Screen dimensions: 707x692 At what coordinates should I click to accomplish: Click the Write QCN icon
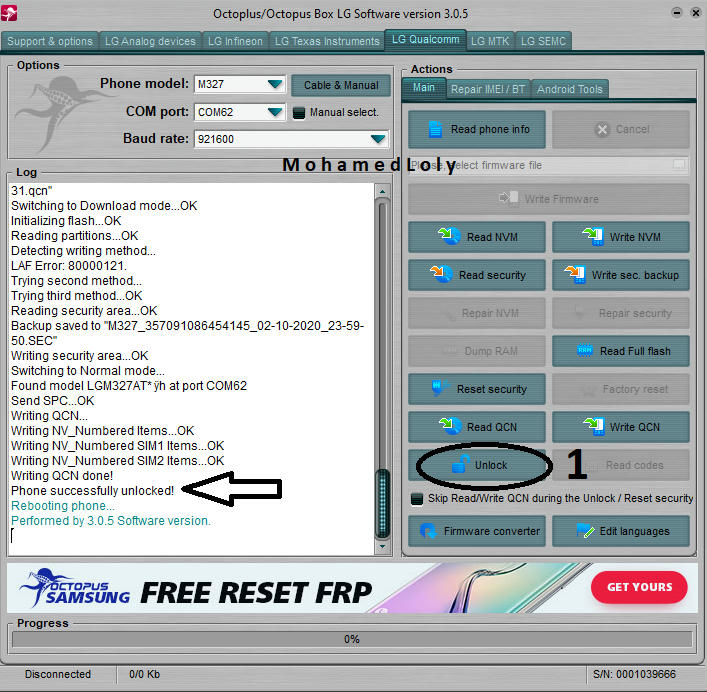(x=593, y=426)
